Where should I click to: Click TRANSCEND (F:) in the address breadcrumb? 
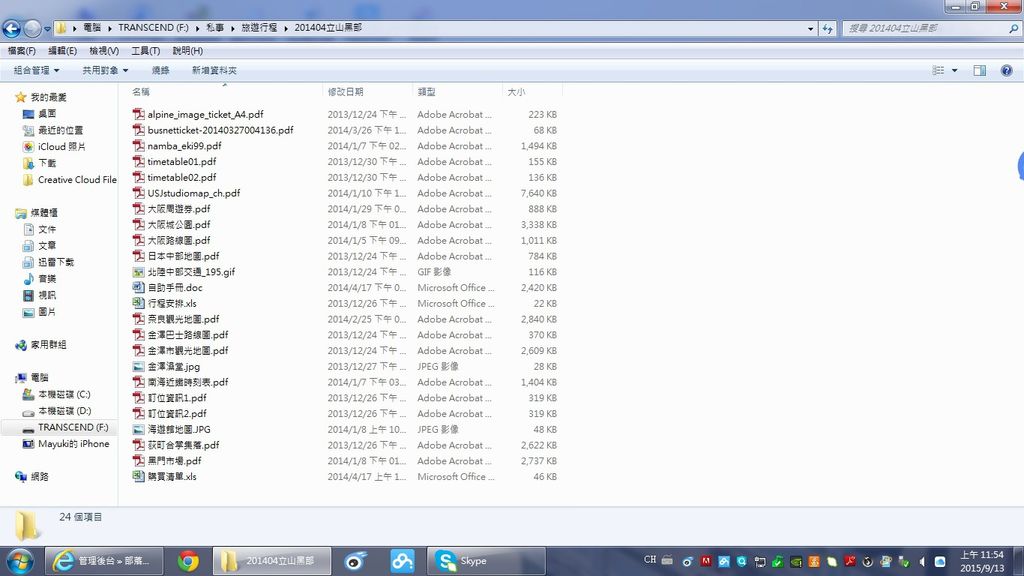point(153,27)
